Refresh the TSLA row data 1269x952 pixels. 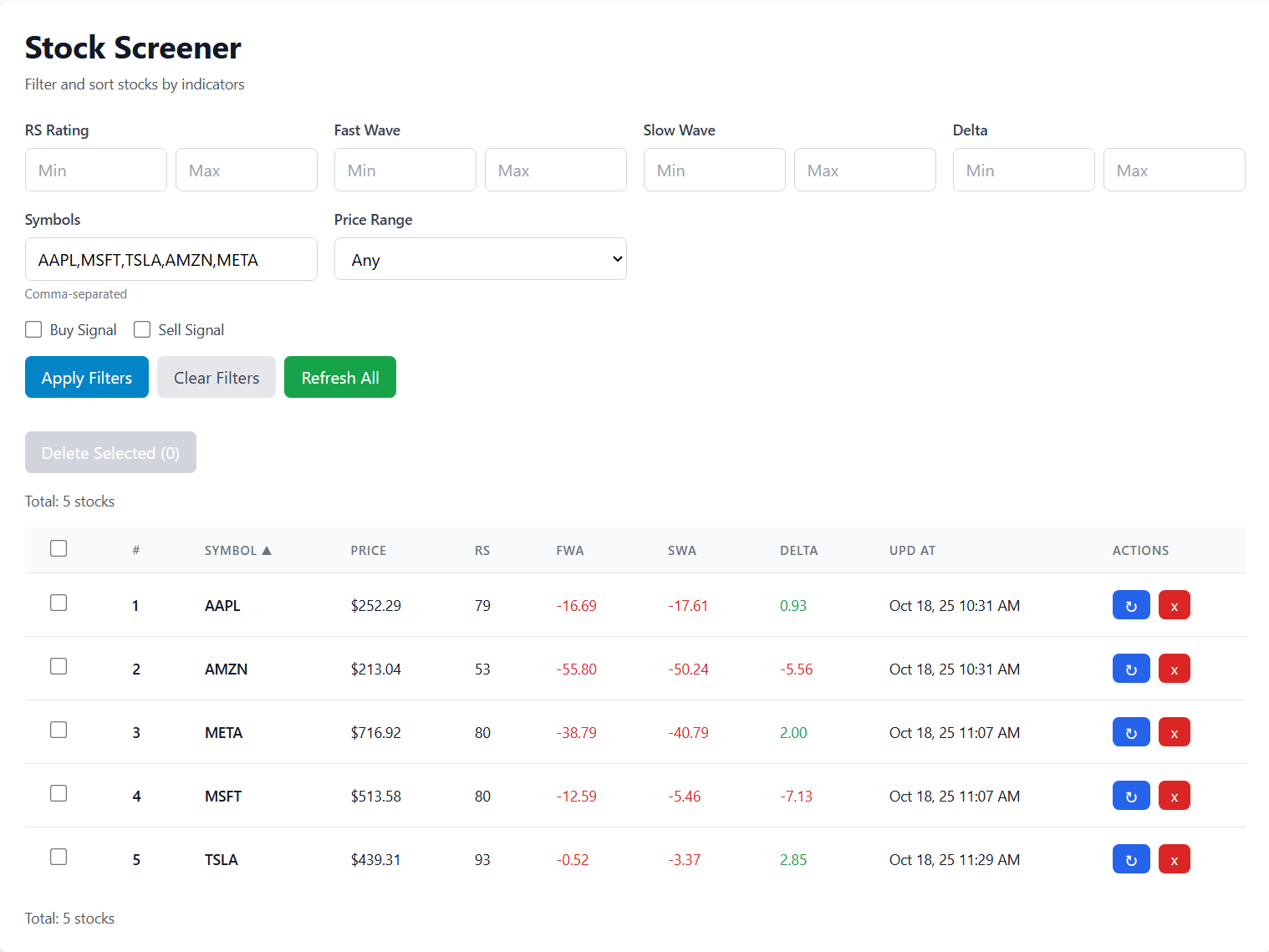pos(1131,859)
